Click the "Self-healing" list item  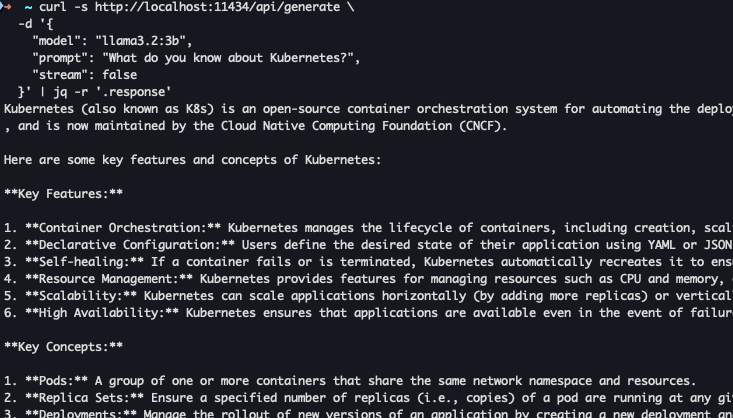tap(368, 262)
